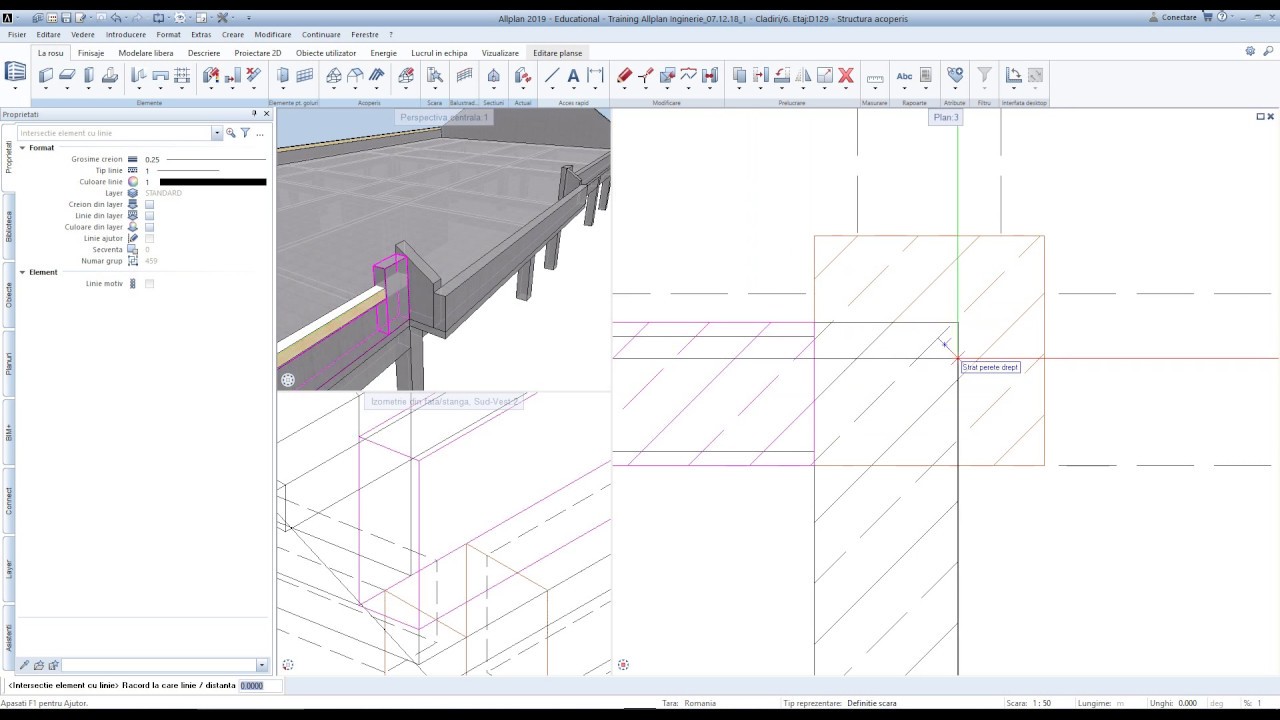
Task: Select the Roof frame tool in Acoperis
Action: point(334,75)
